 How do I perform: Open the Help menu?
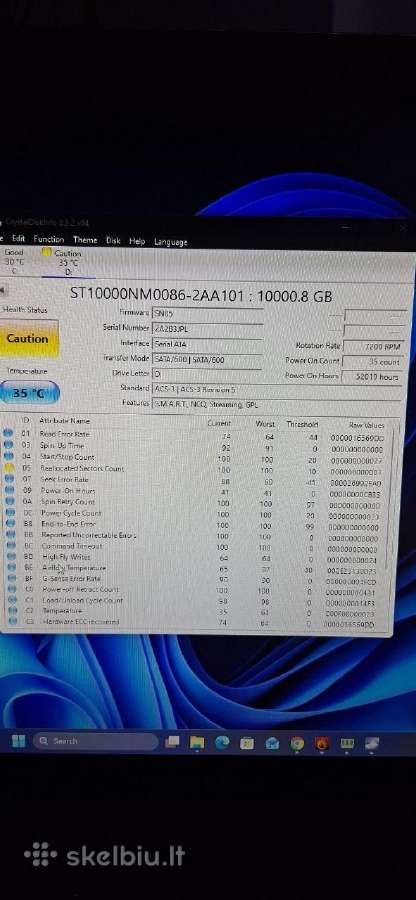click(137, 241)
